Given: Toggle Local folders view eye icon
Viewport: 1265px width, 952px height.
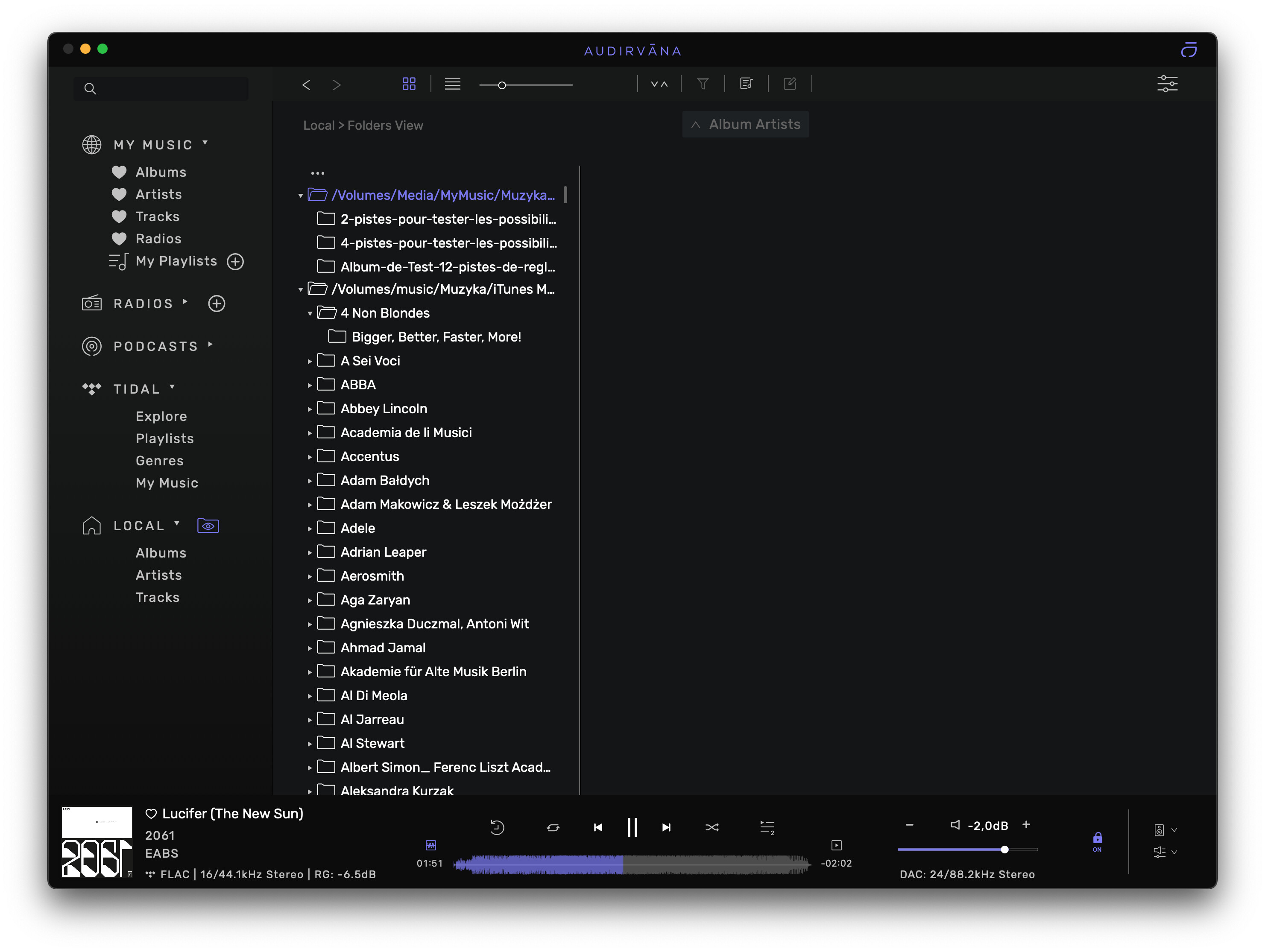Looking at the screenshot, I should tap(208, 526).
